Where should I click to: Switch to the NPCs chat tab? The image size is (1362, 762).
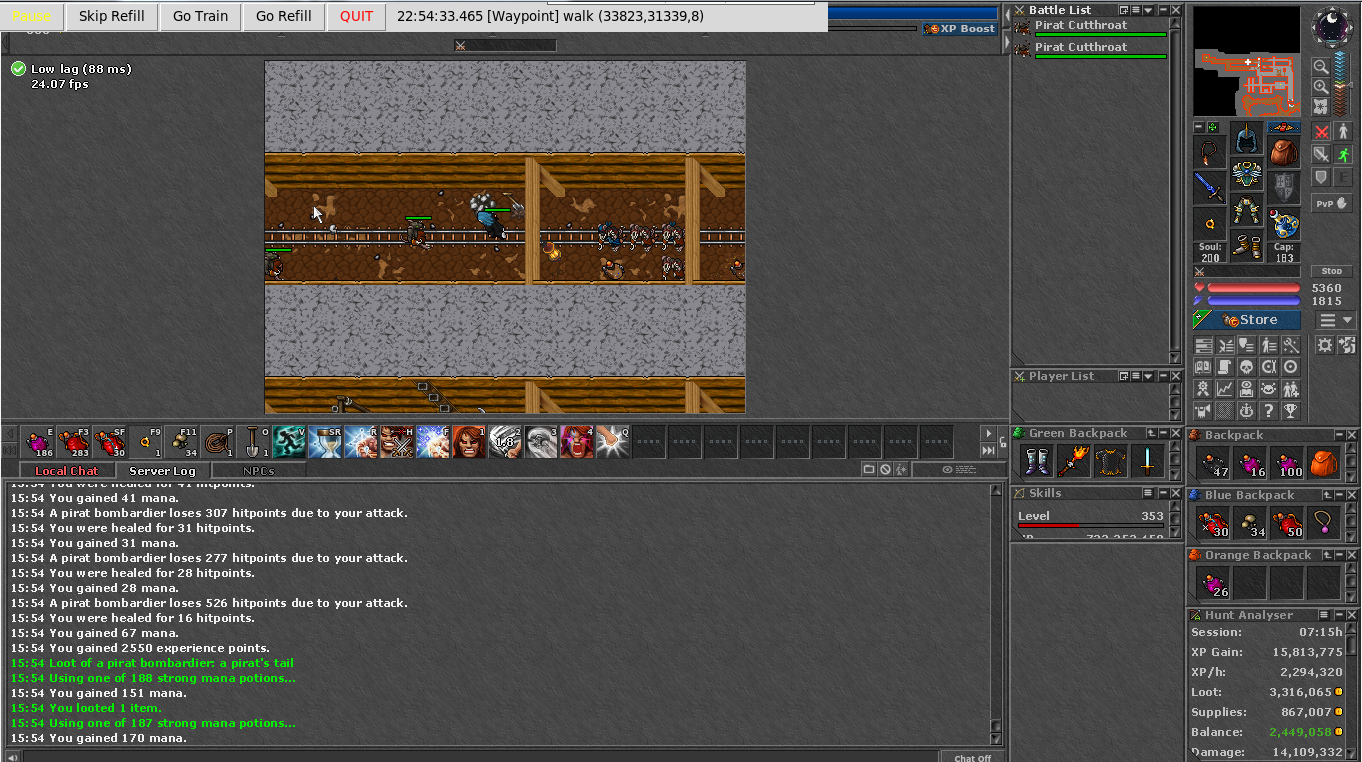259,471
